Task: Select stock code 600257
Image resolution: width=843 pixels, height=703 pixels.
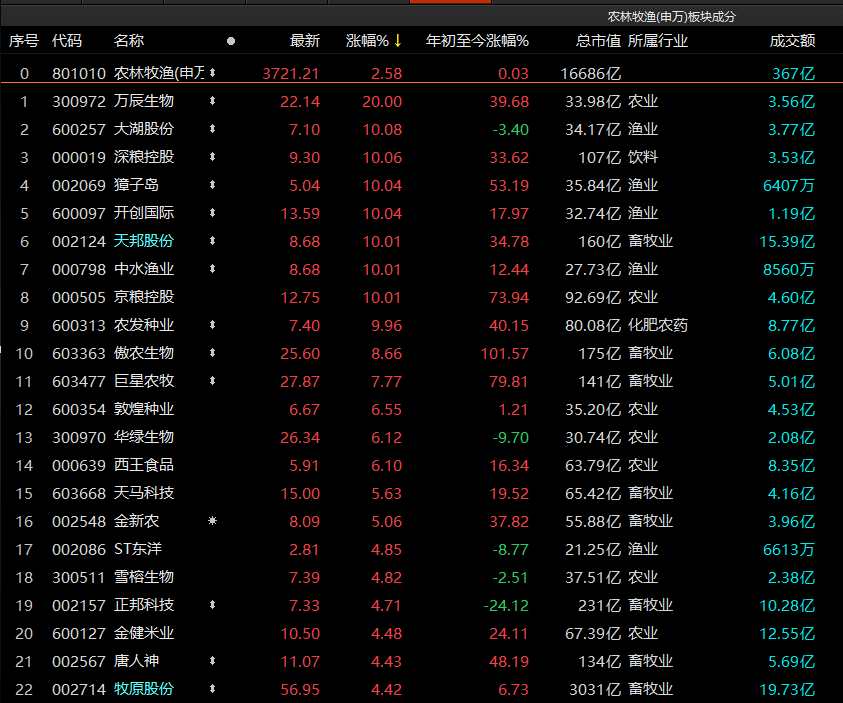Action: 78,129
